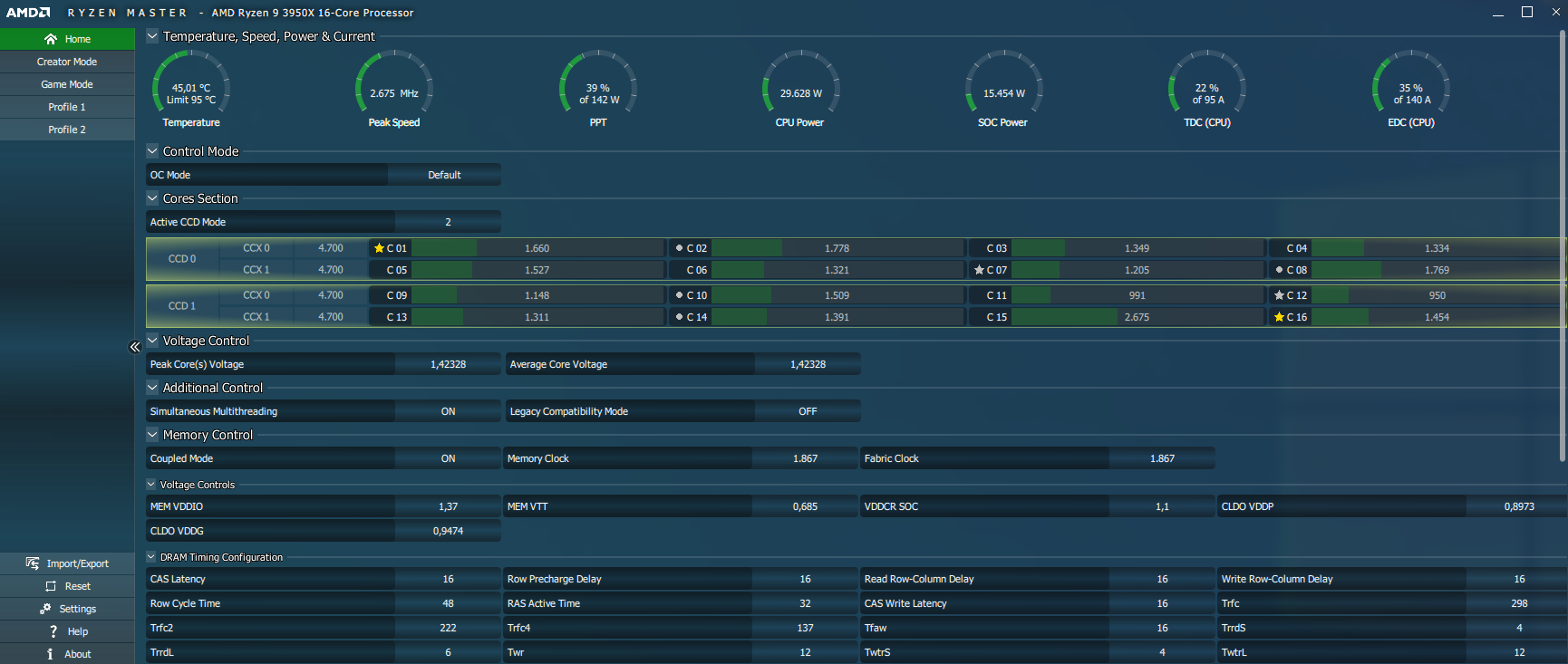This screenshot has width=1568, height=664.
Task: Open Profile 2 tab
Action: (67, 130)
